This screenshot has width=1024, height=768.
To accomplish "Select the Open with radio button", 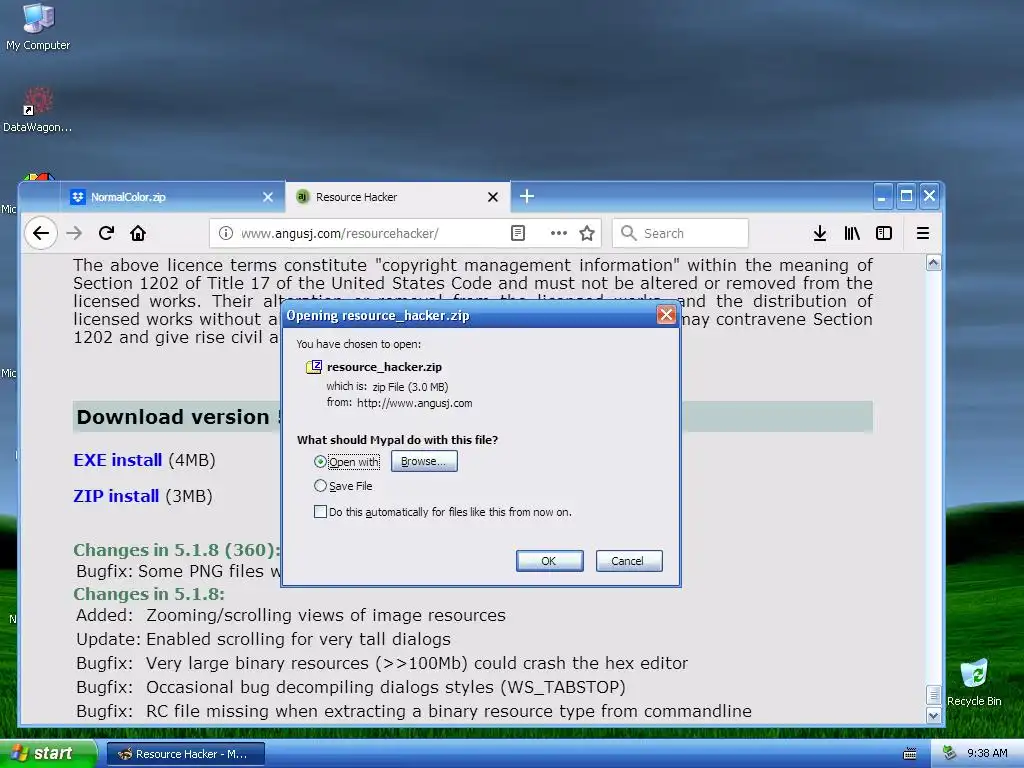I will click(320, 462).
